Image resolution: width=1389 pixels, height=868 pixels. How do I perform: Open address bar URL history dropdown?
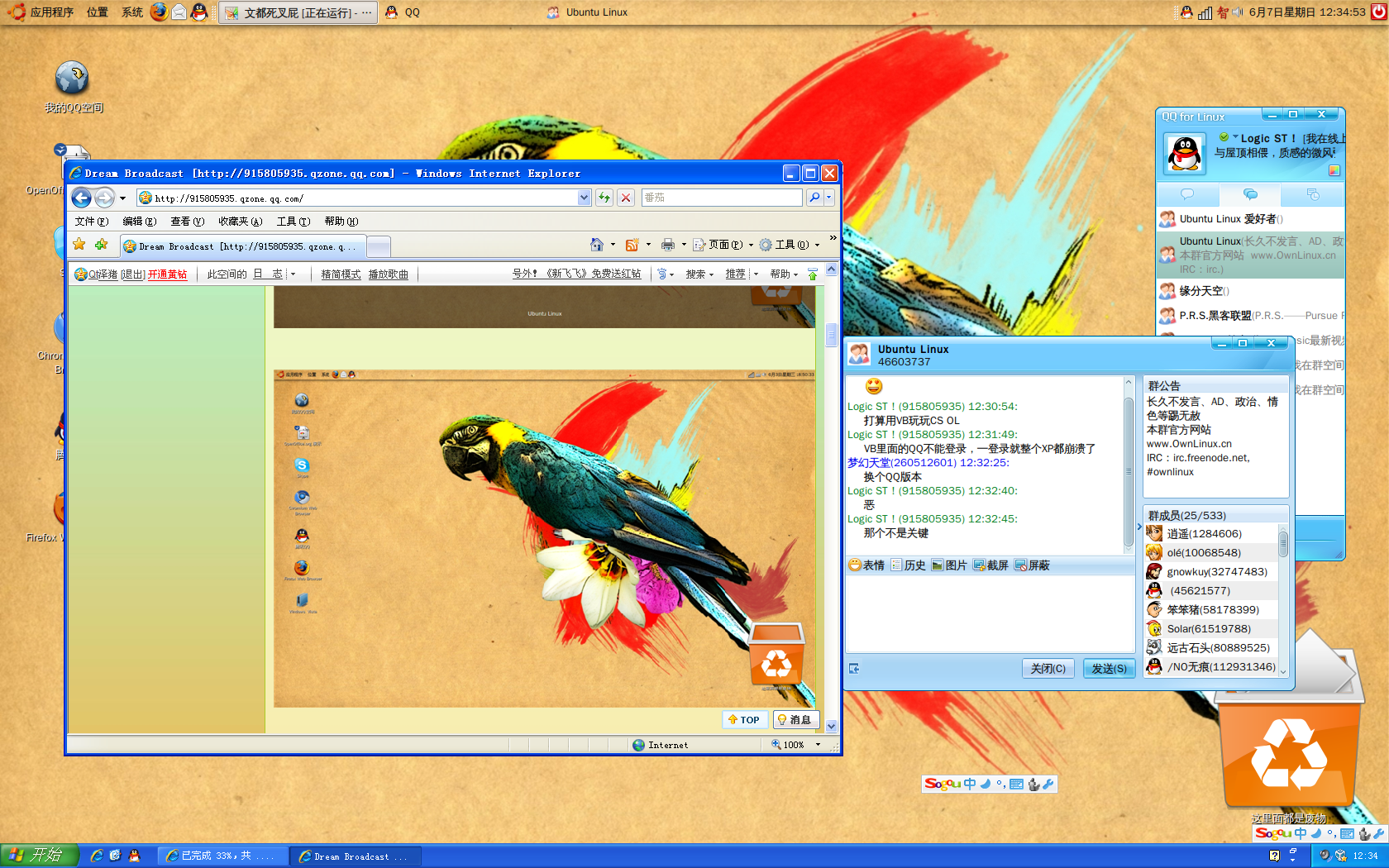point(585,198)
